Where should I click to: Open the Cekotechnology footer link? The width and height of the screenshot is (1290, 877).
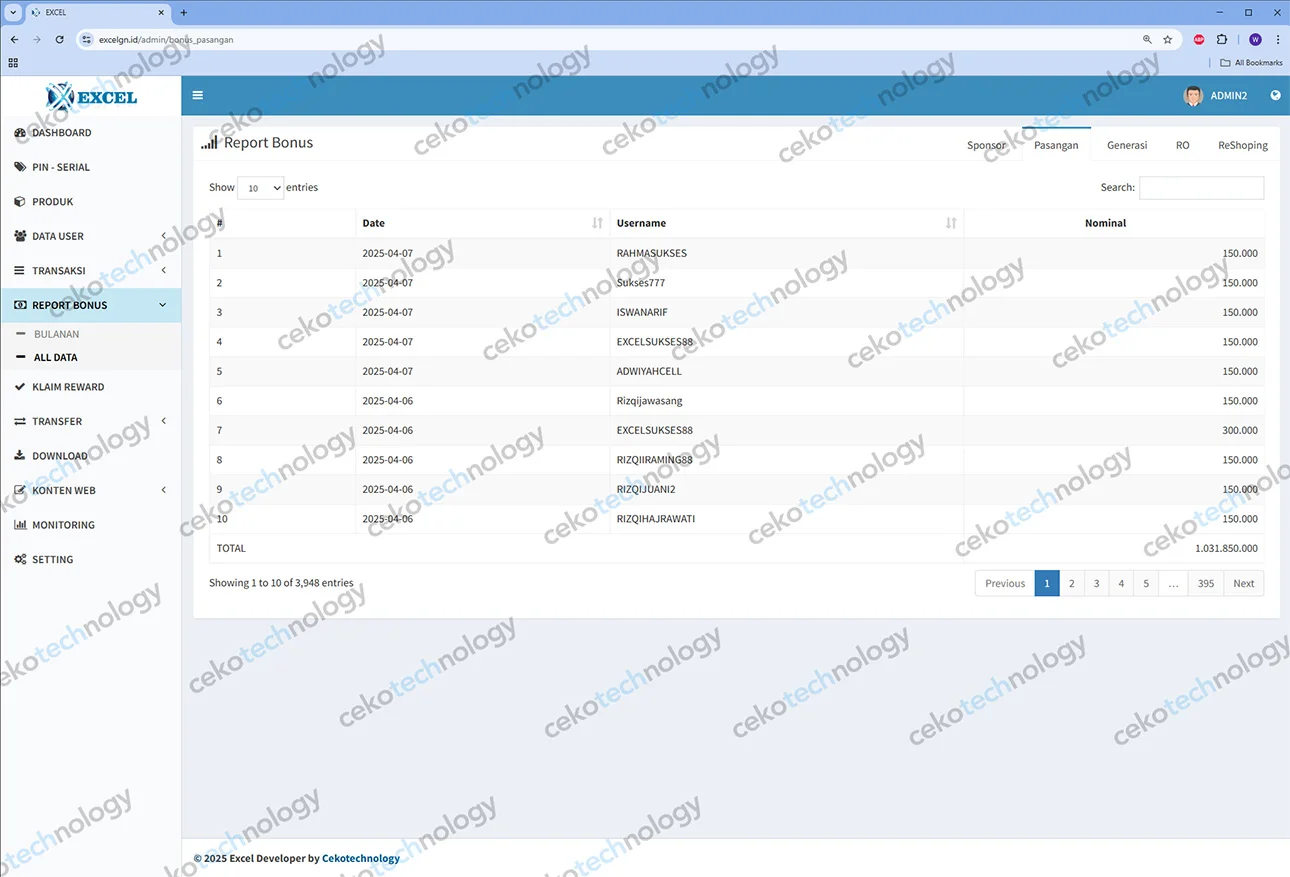coord(360,859)
